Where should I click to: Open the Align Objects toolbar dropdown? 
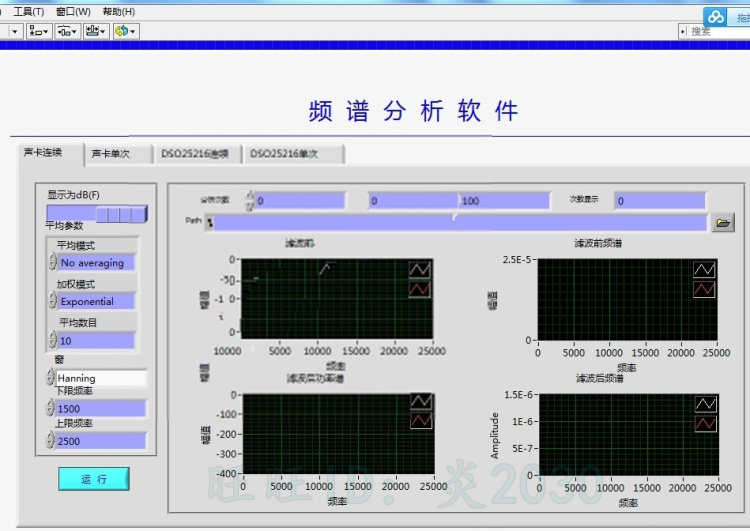(39, 32)
